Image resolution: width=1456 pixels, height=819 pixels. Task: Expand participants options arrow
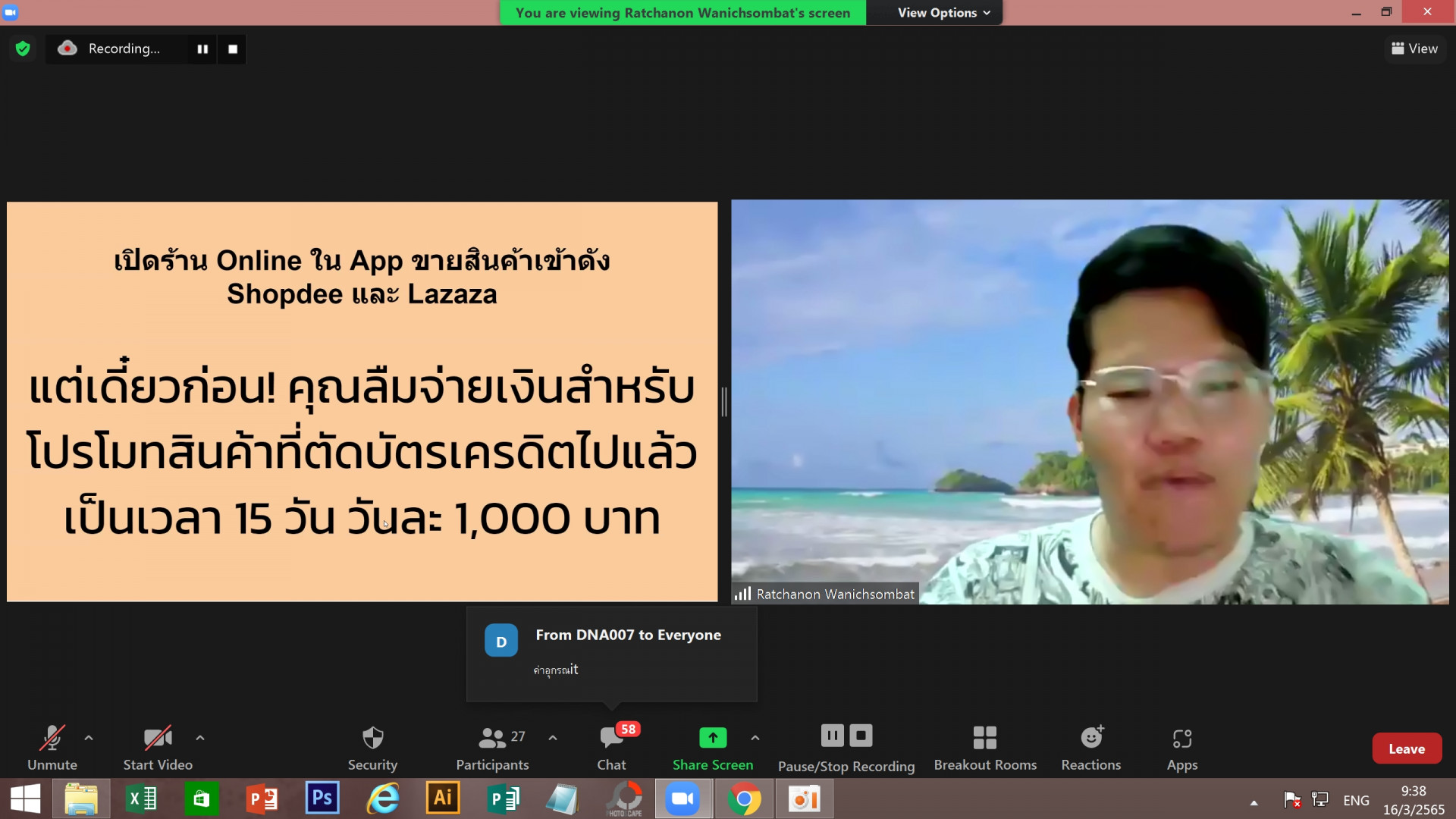[x=553, y=738]
